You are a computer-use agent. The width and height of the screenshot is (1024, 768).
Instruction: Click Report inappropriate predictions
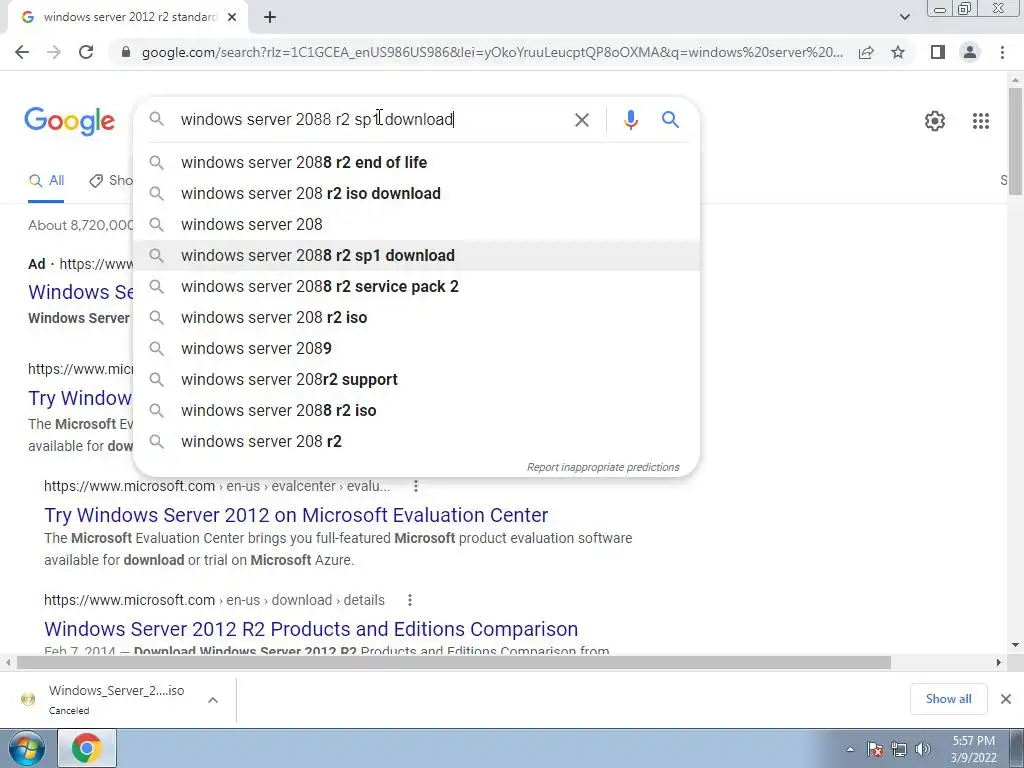coord(603,467)
